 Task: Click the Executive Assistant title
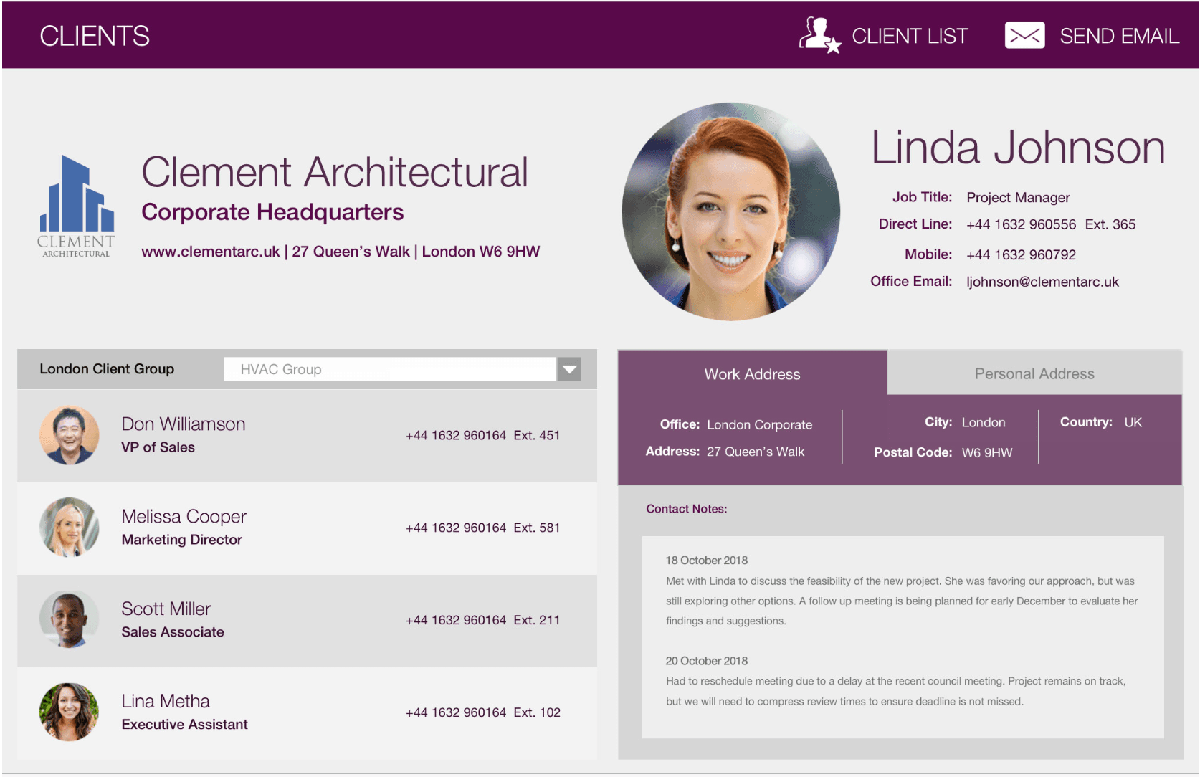pos(185,724)
